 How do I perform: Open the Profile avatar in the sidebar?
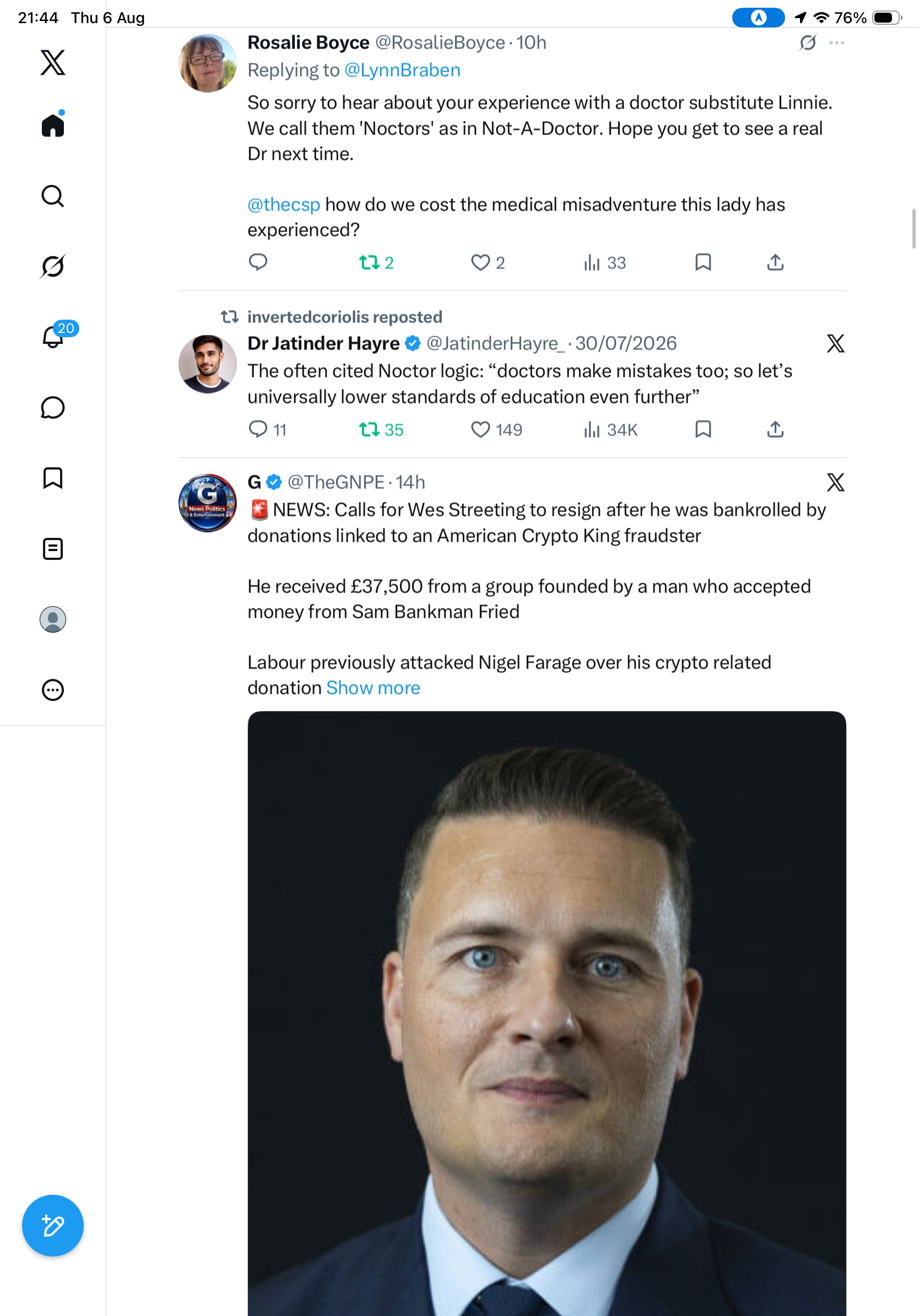click(53, 619)
